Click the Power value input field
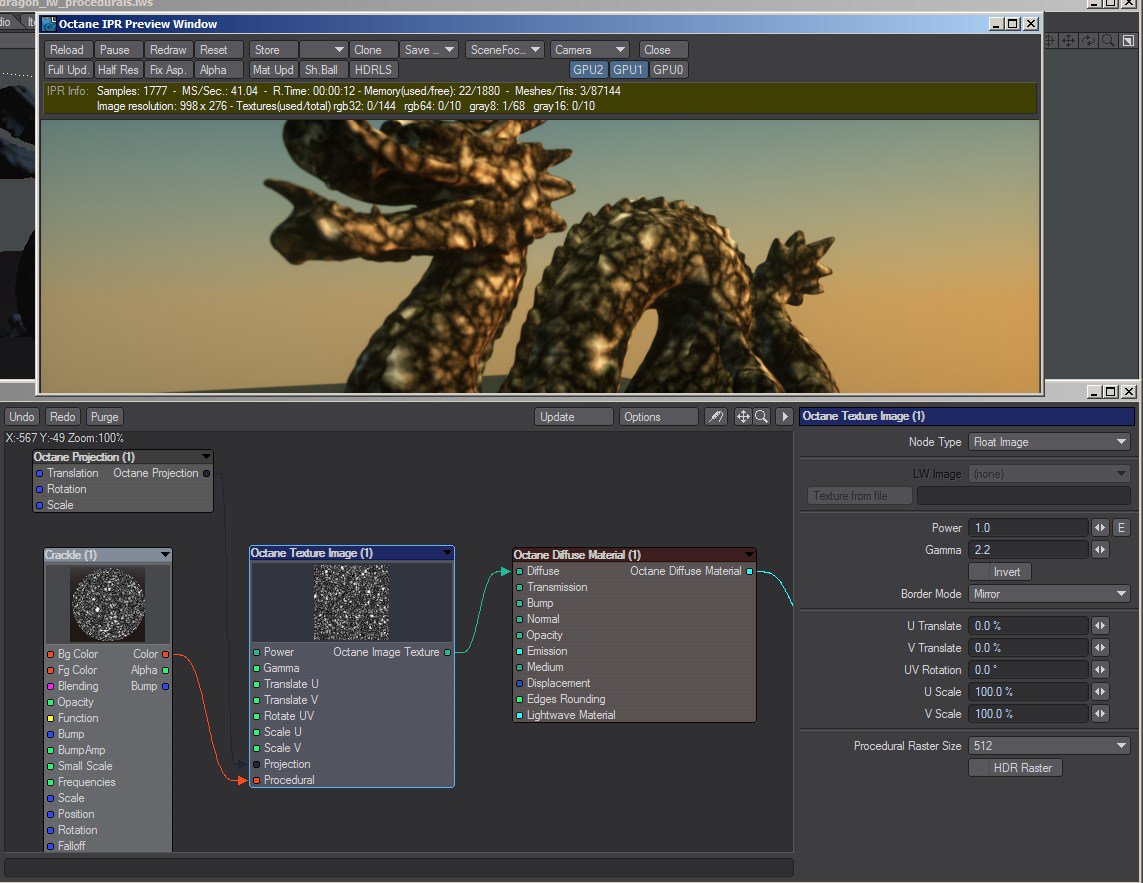Image resolution: width=1143 pixels, height=883 pixels. click(1029, 527)
